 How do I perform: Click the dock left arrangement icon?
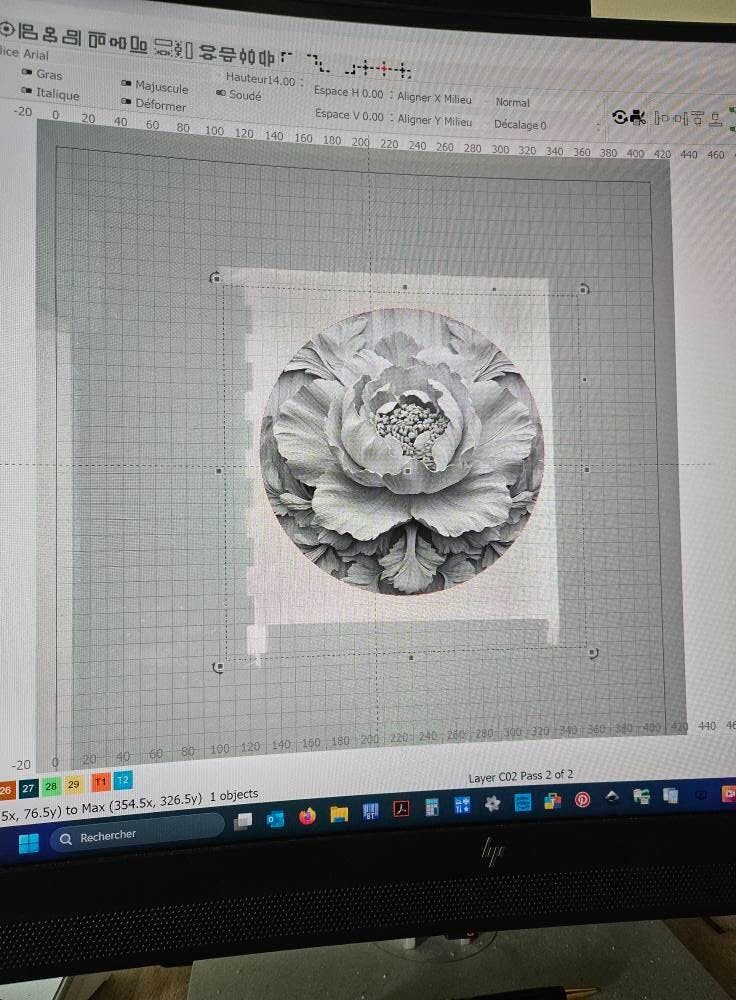coord(661,118)
